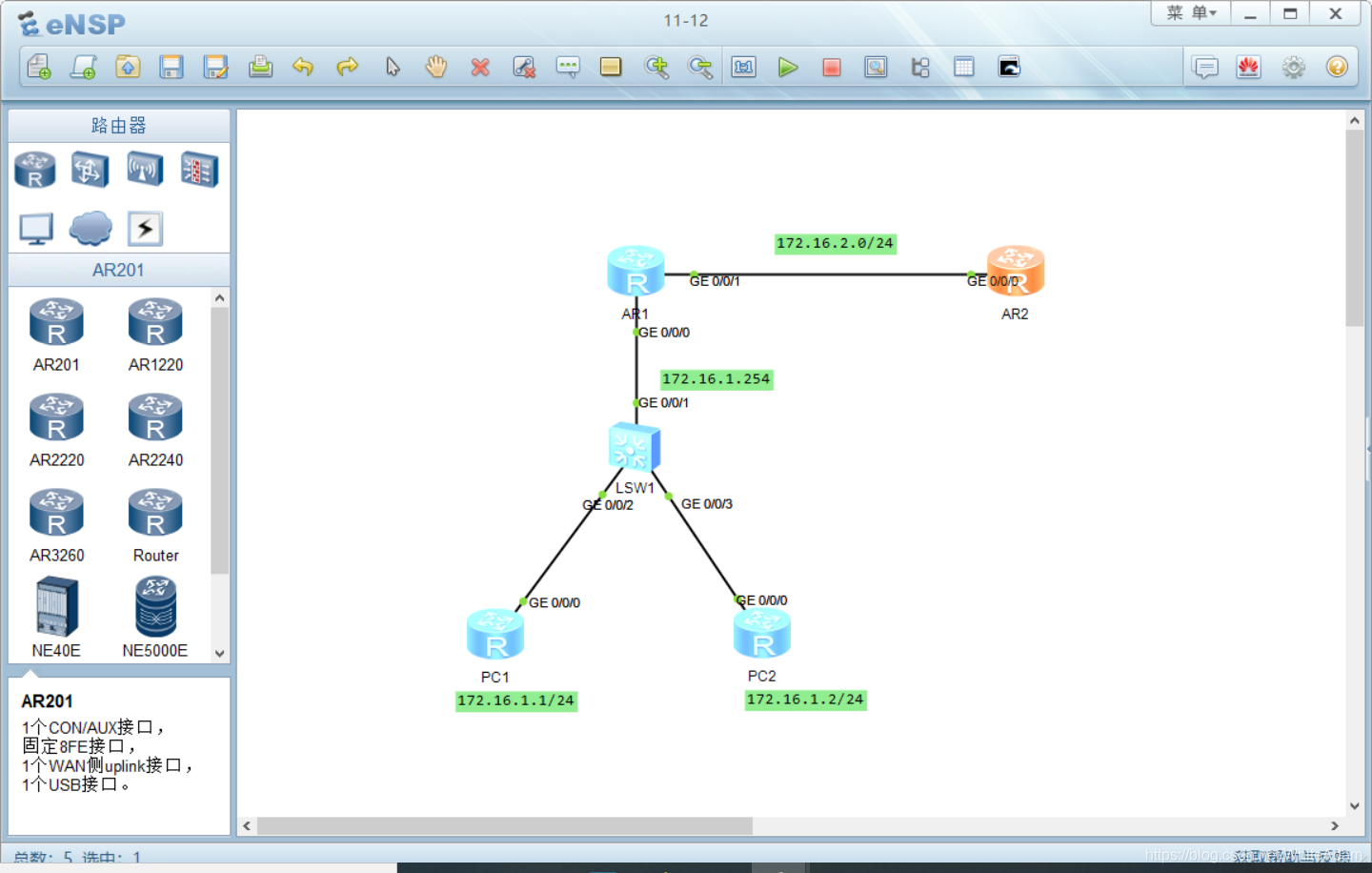Select switch LSW1 on canvas
1372x873 pixels.
(x=635, y=447)
